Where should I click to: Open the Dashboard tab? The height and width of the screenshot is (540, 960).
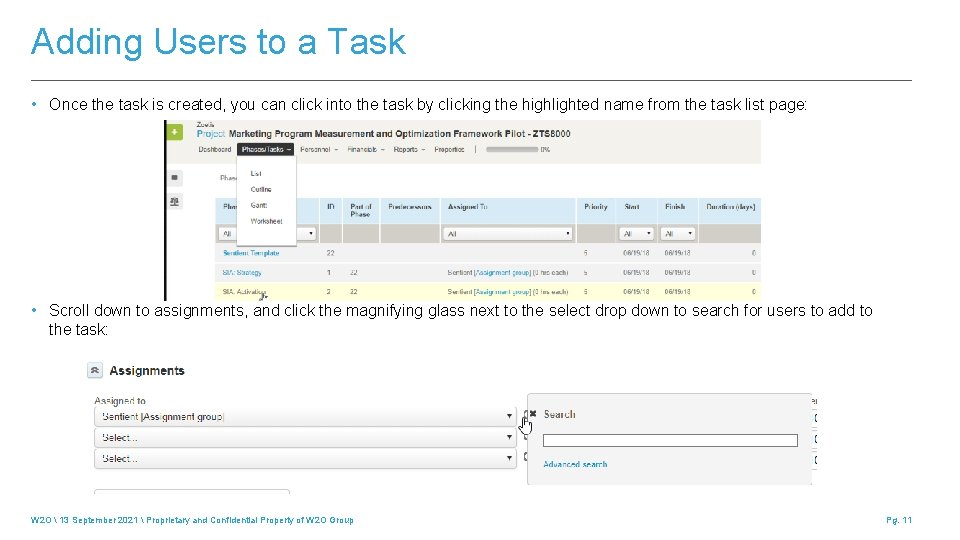point(215,149)
